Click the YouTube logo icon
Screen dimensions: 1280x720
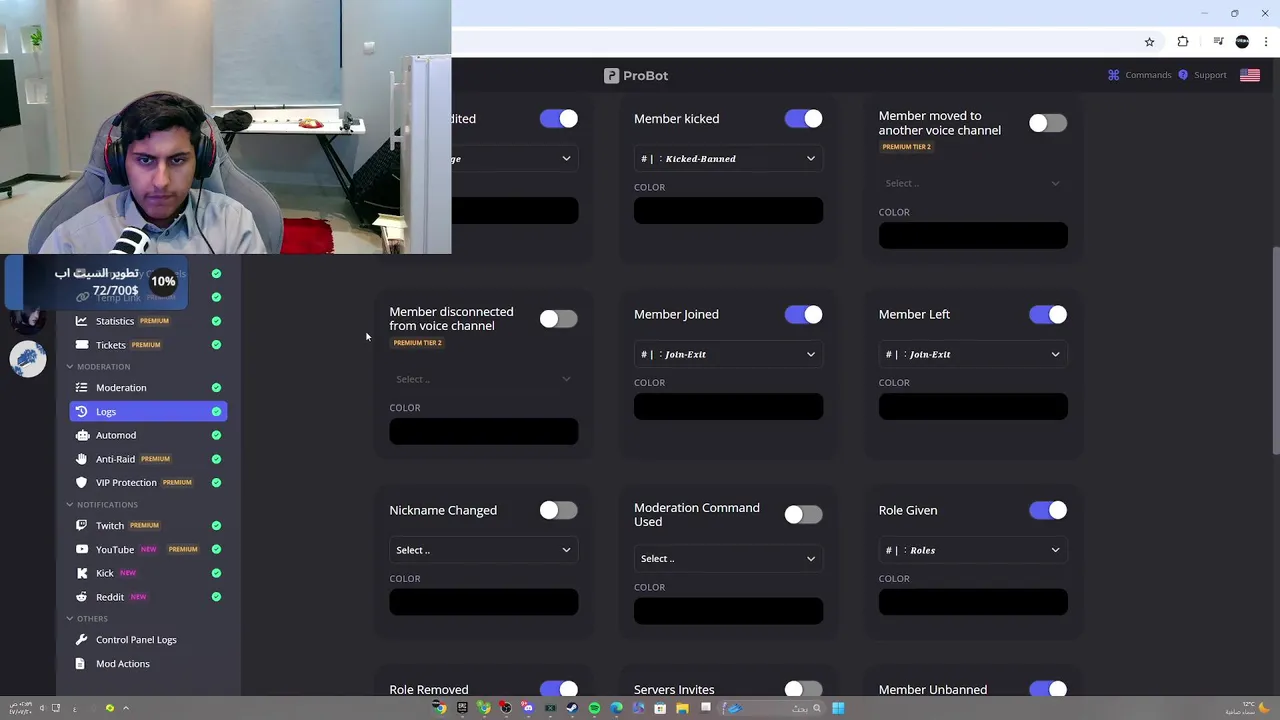tap(81, 549)
